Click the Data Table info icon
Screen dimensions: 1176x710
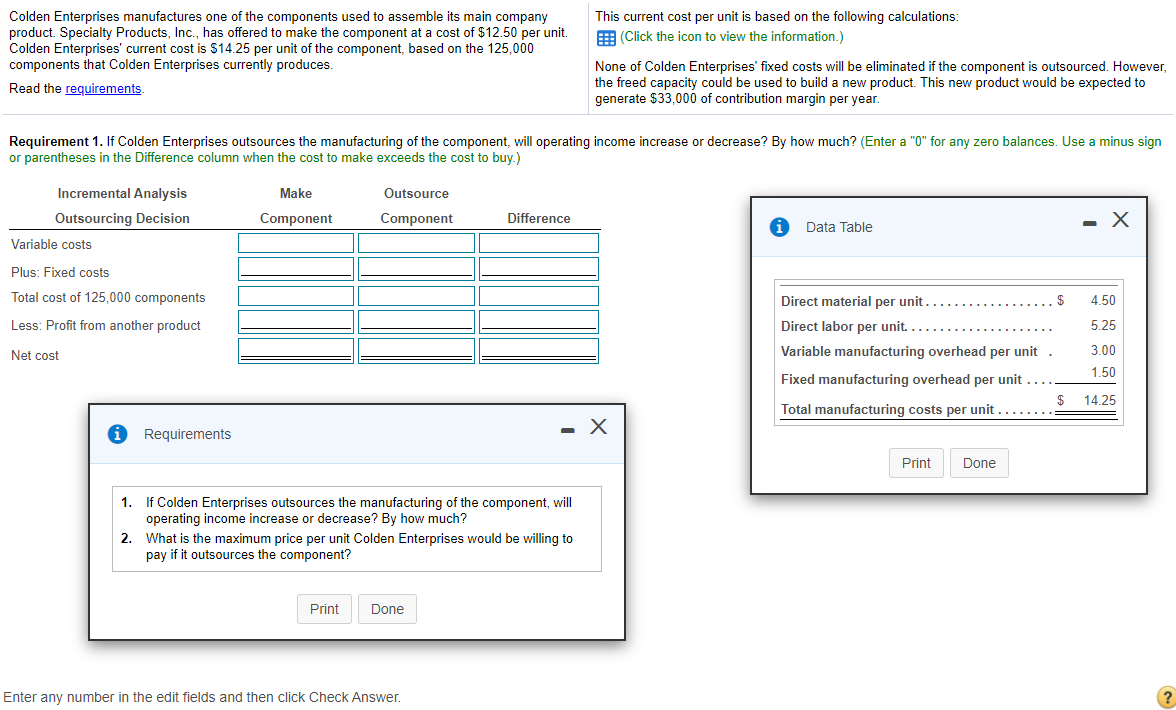tap(779, 227)
